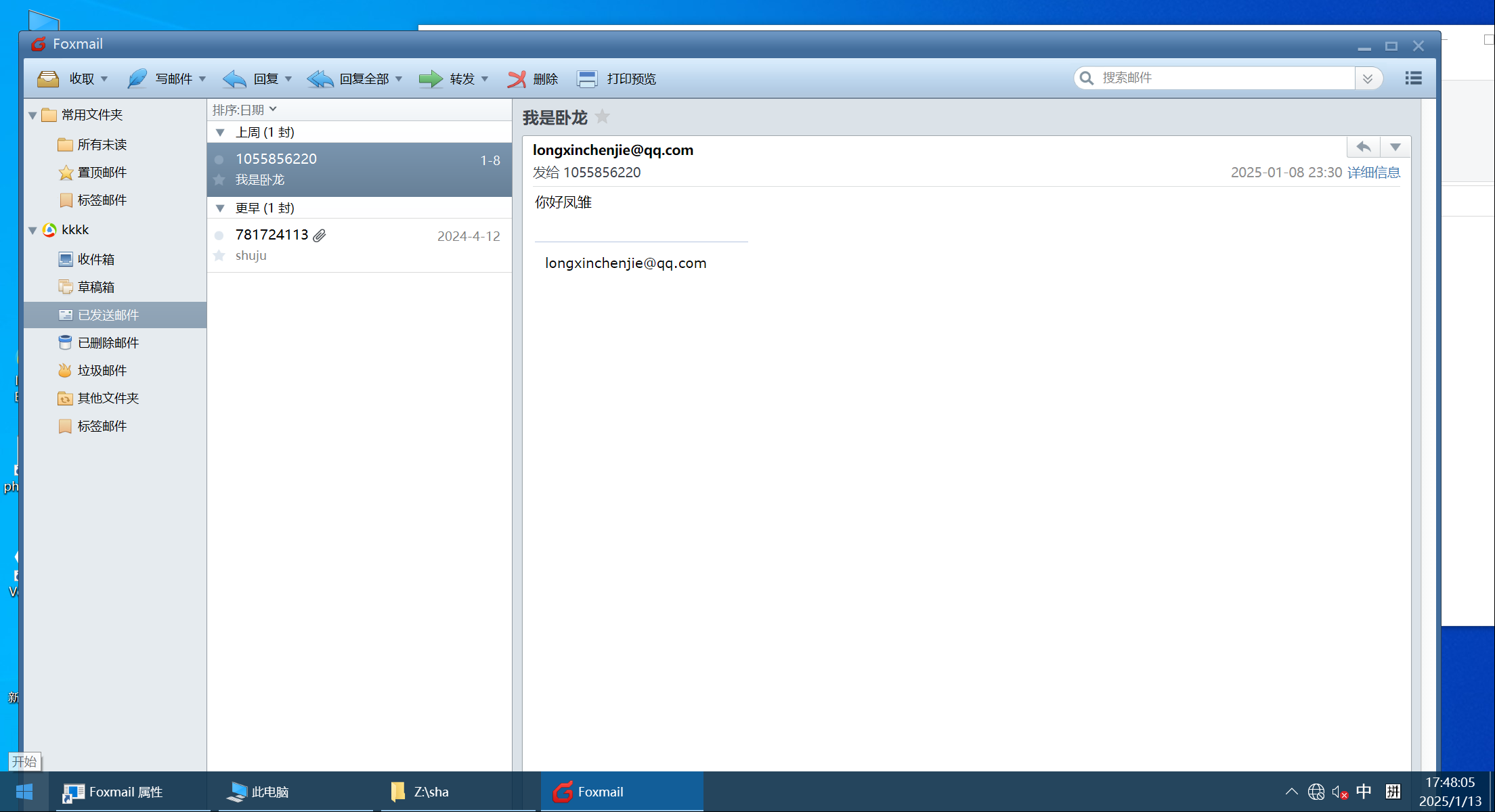Click the Reply All (回复全部) icon
Viewport: 1495px width, 812px height.
click(x=320, y=79)
